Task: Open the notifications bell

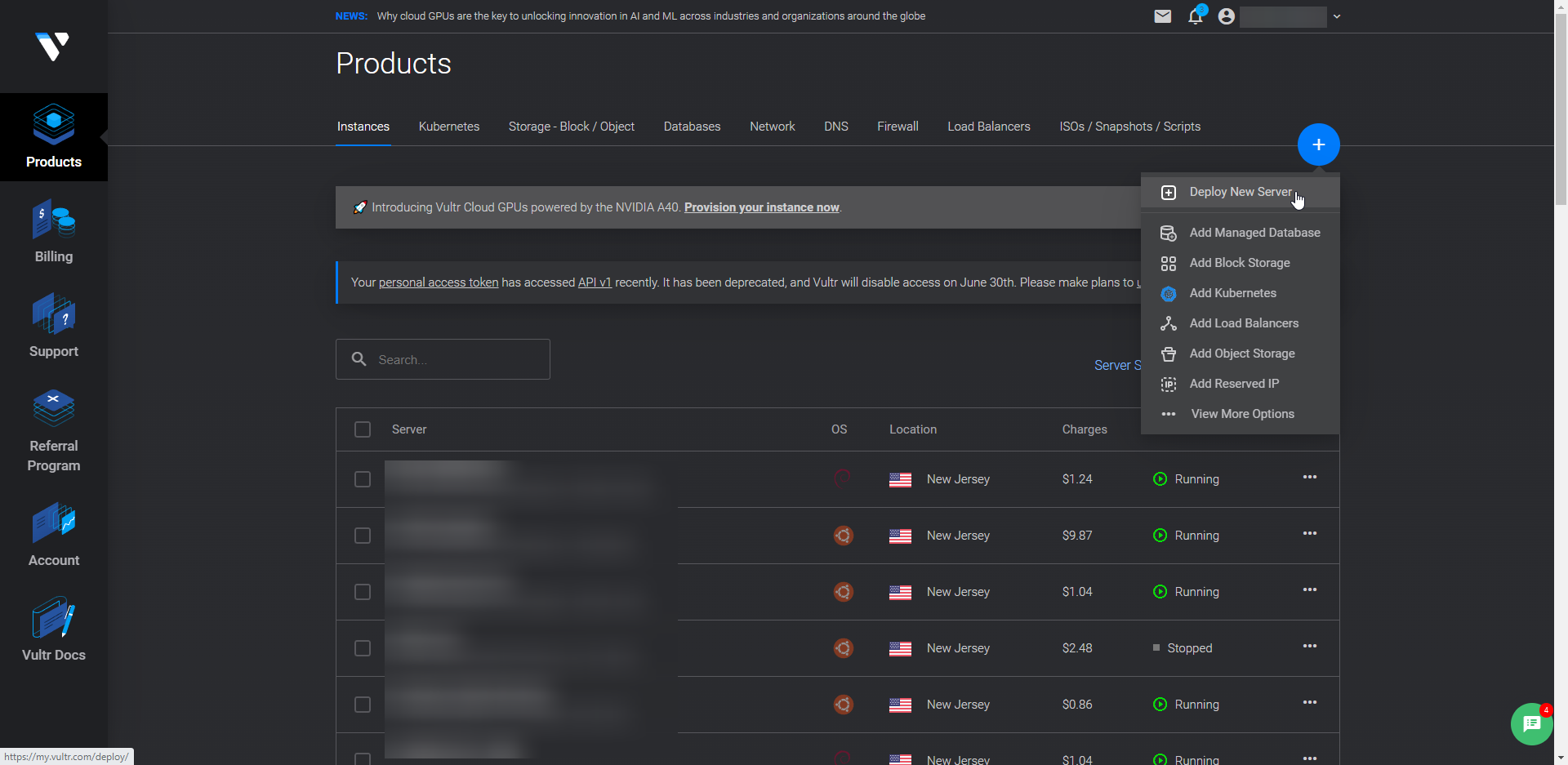Action: click(1196, 16)
